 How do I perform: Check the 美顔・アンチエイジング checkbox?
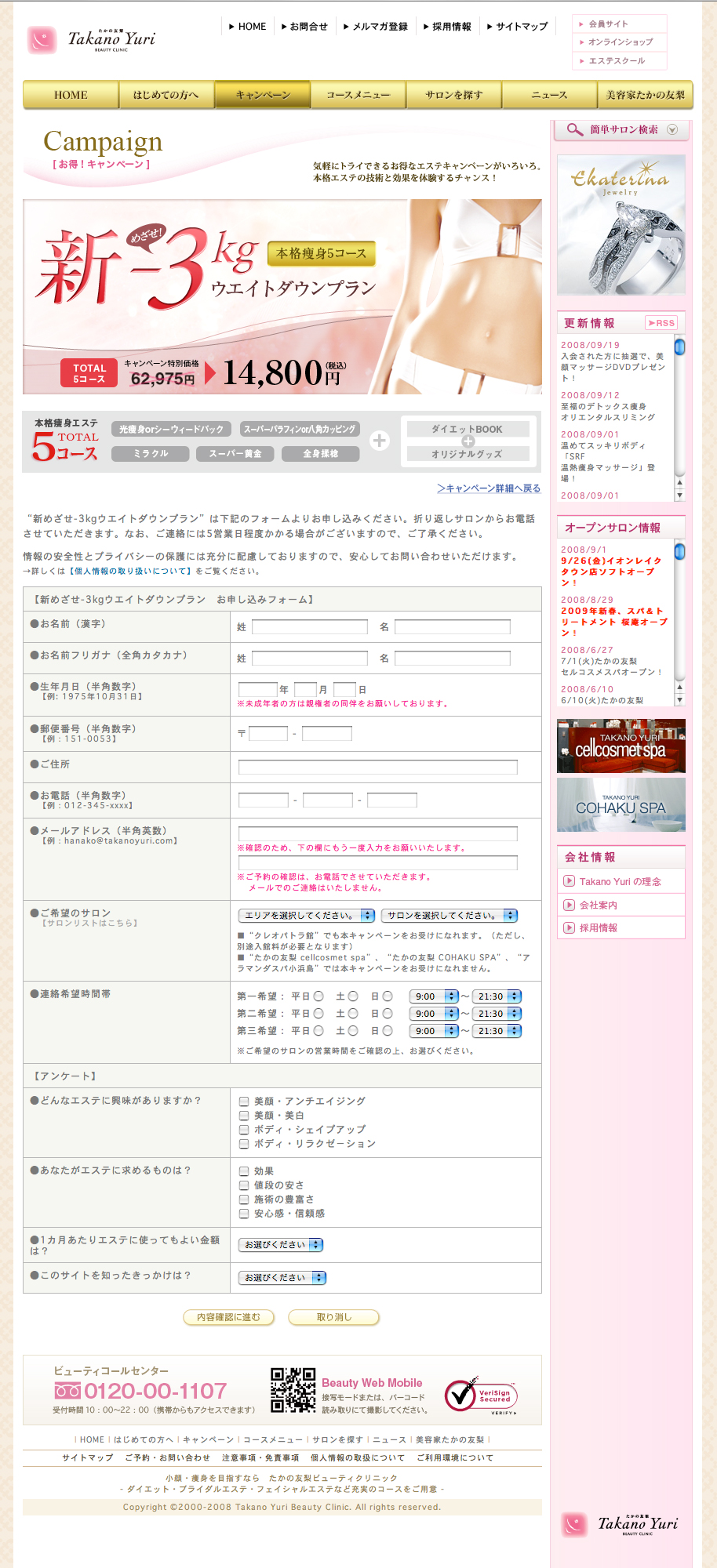(x=244, y=1102)
